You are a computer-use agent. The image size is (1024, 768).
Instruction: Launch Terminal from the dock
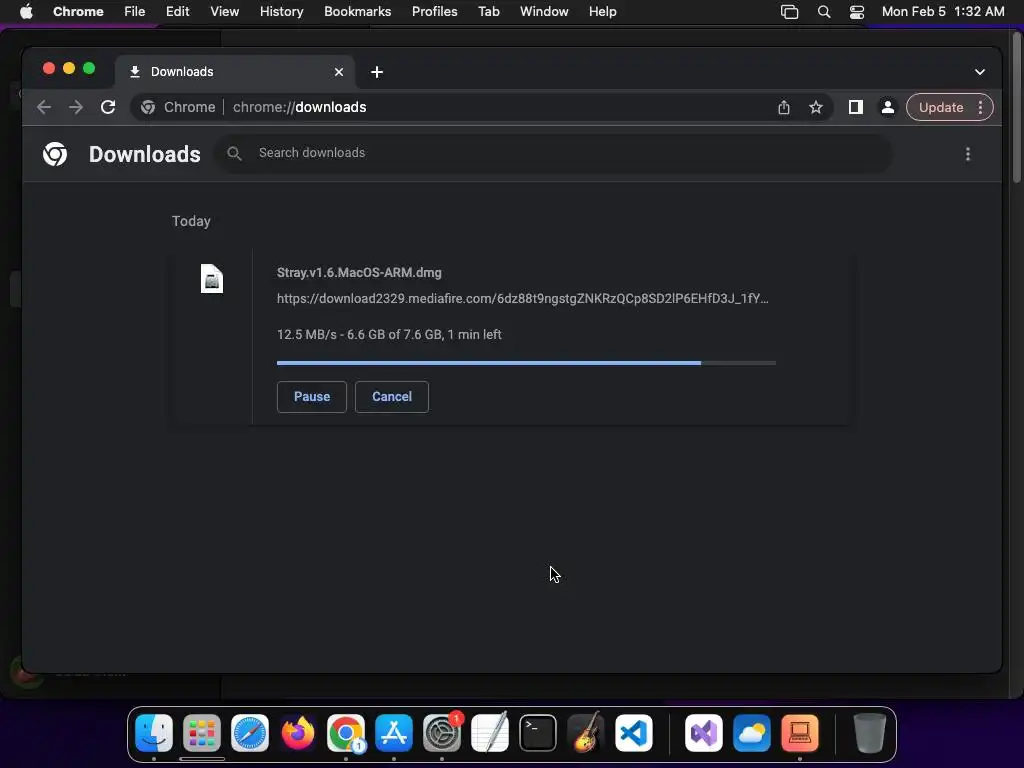538,733
